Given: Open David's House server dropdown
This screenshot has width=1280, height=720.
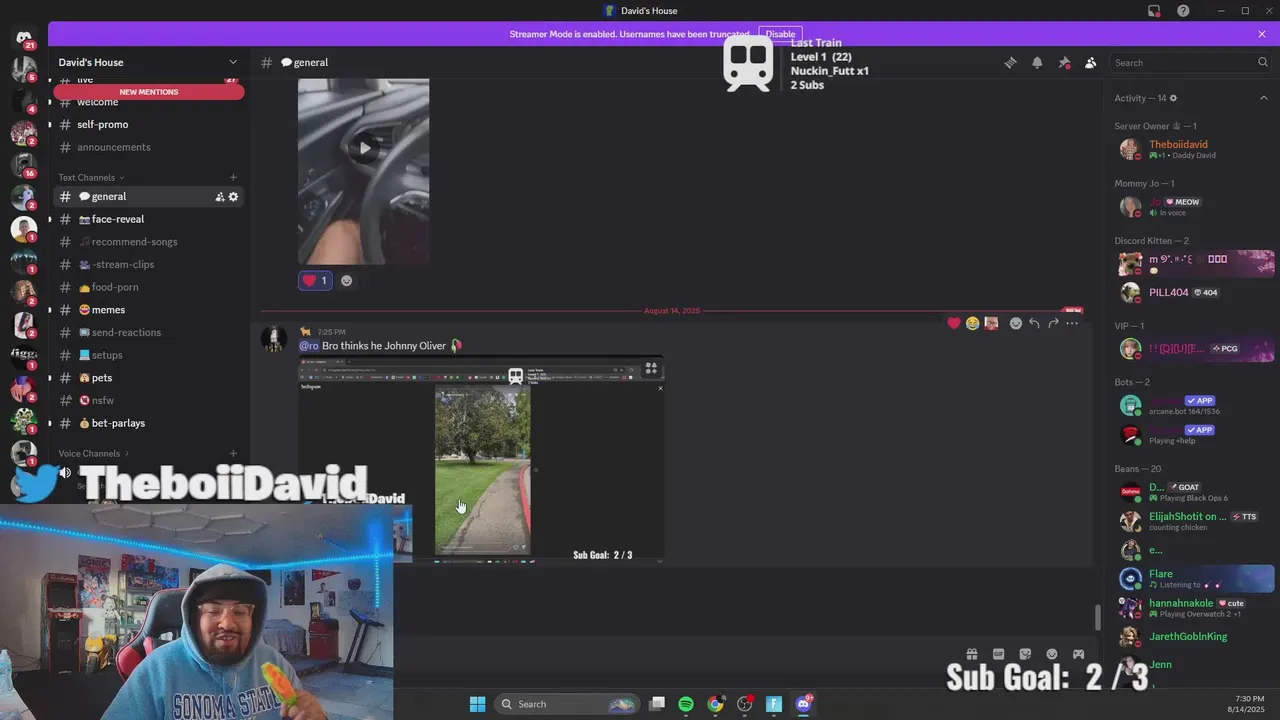Looking at the screenshot, I should coord(148,62).
